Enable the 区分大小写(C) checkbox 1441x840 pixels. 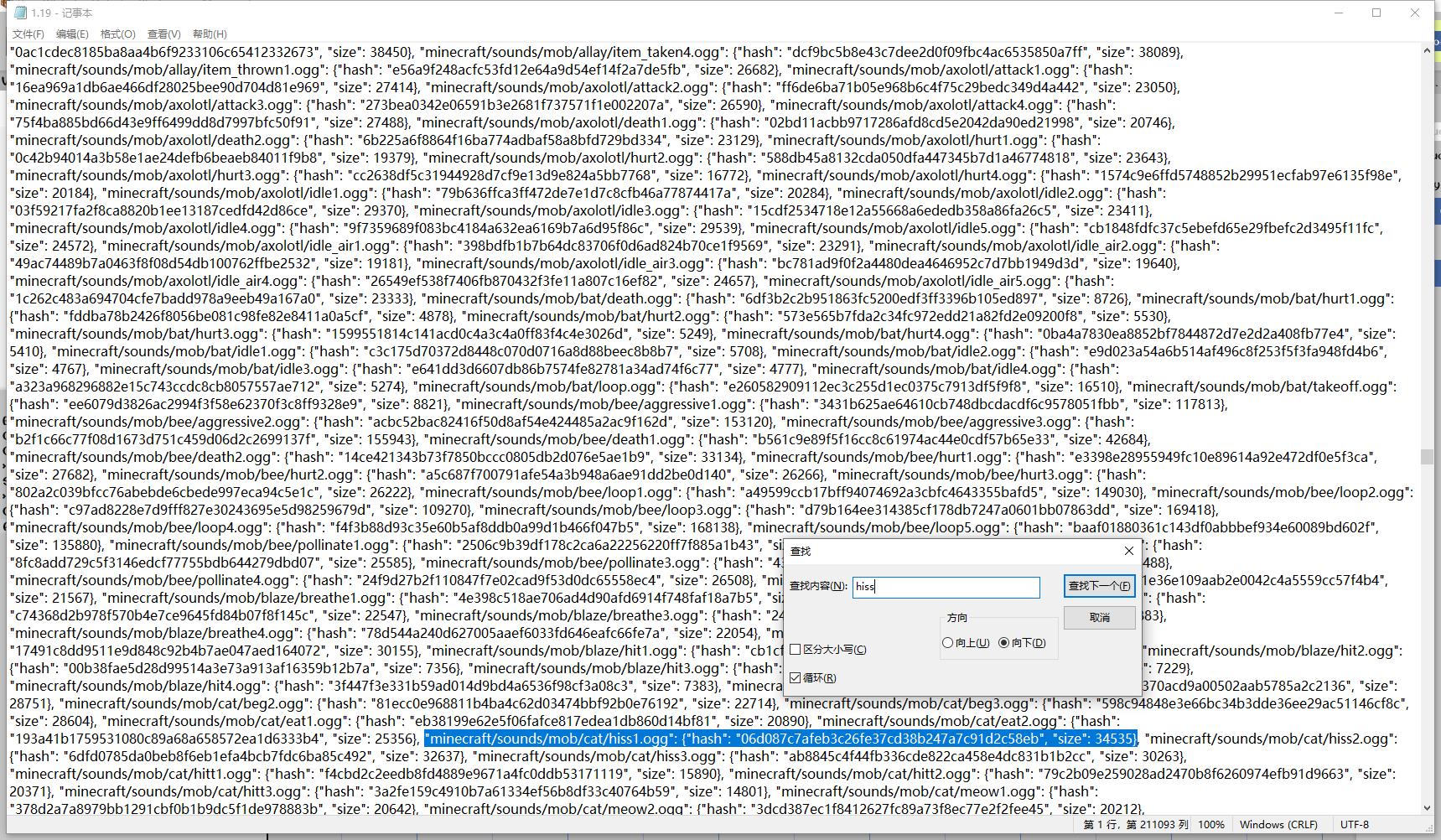coord(828,650)
